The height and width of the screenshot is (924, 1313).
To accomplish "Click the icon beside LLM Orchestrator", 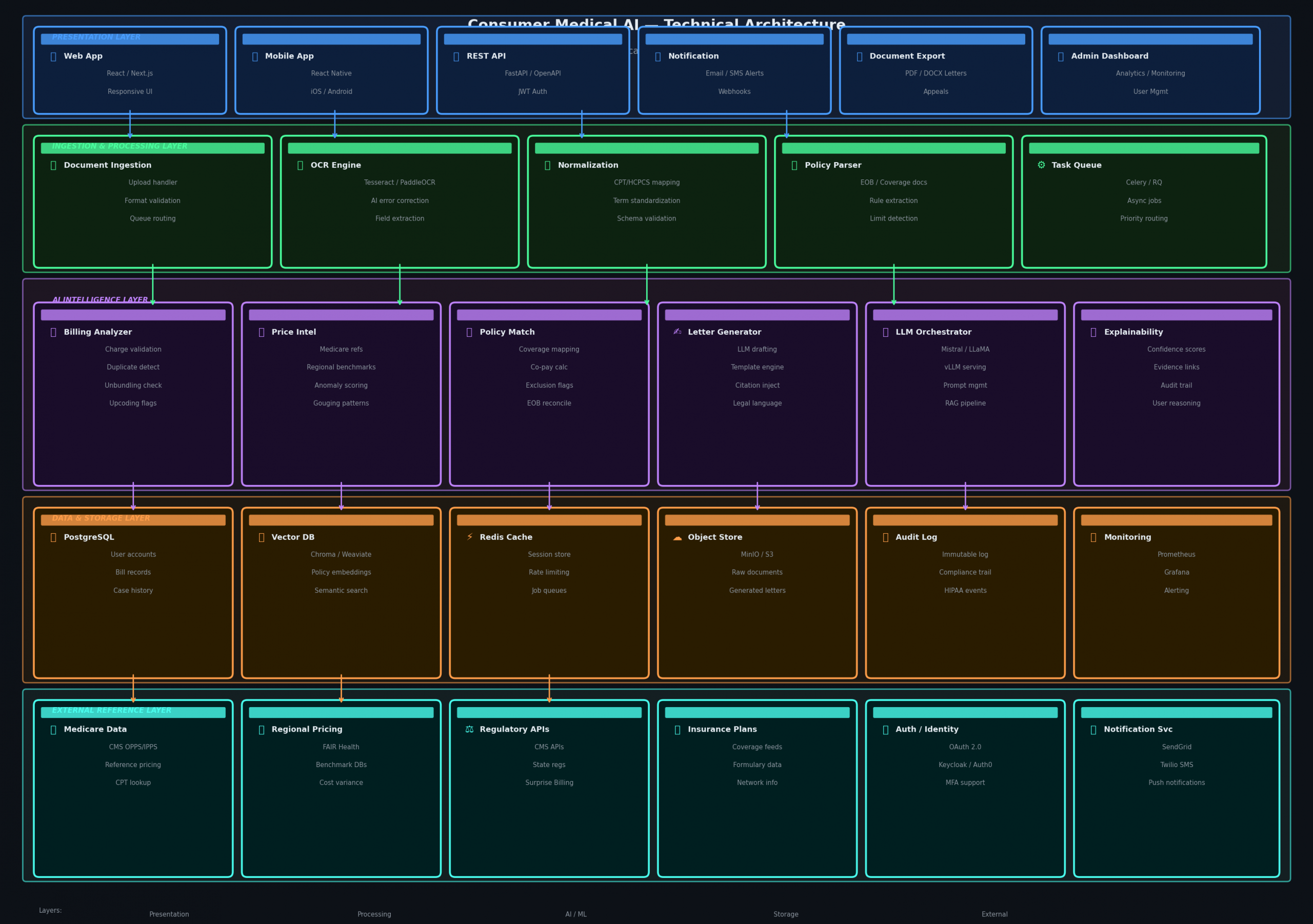I will click(885, 332).
